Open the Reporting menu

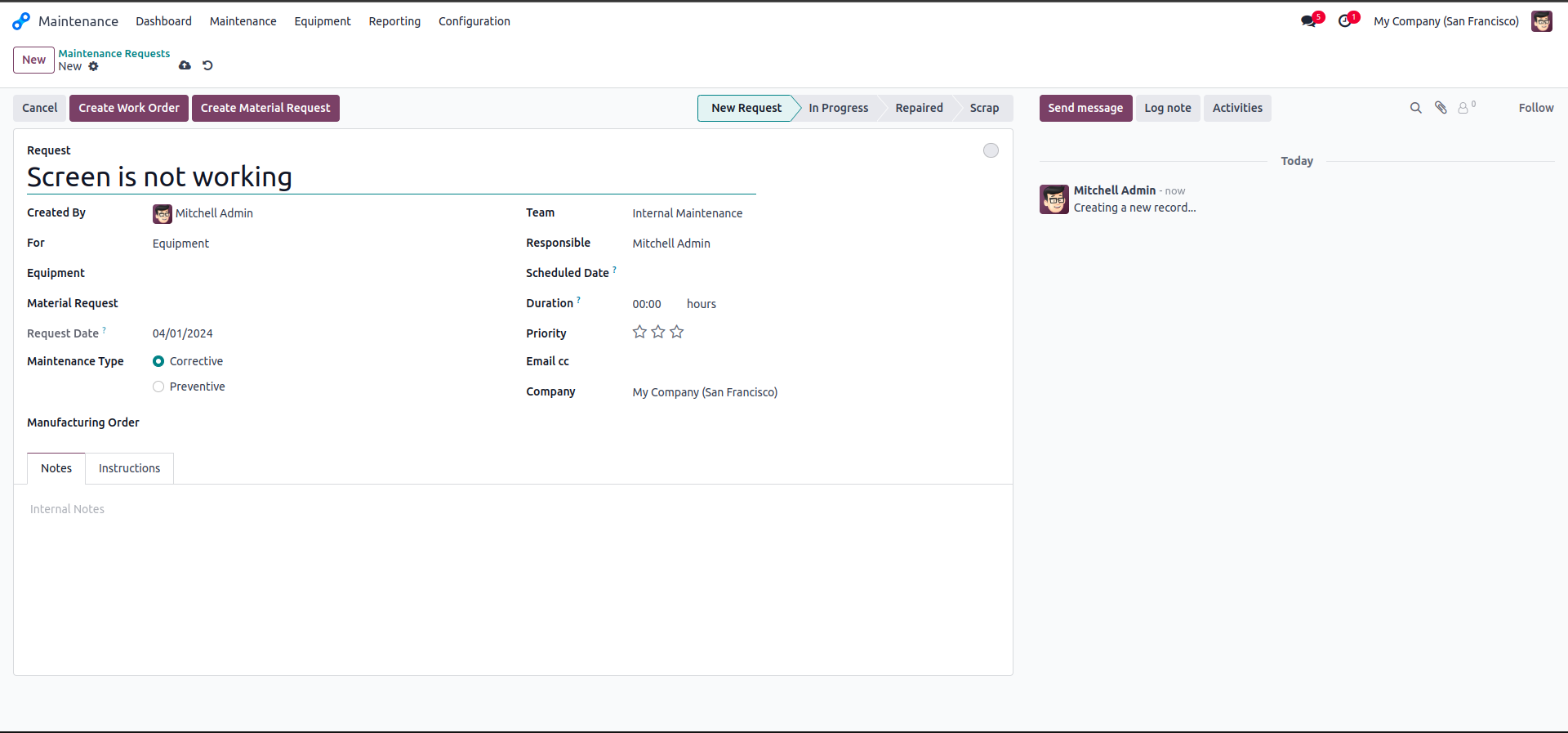(x=394, y=21)
